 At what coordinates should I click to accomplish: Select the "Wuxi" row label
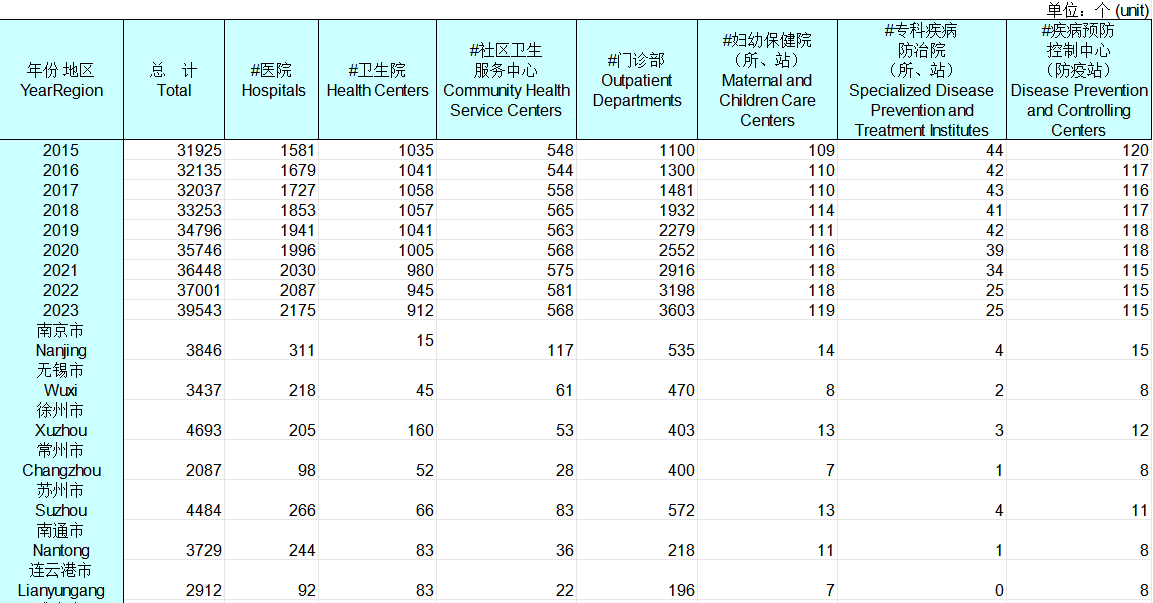click(61, 391)
